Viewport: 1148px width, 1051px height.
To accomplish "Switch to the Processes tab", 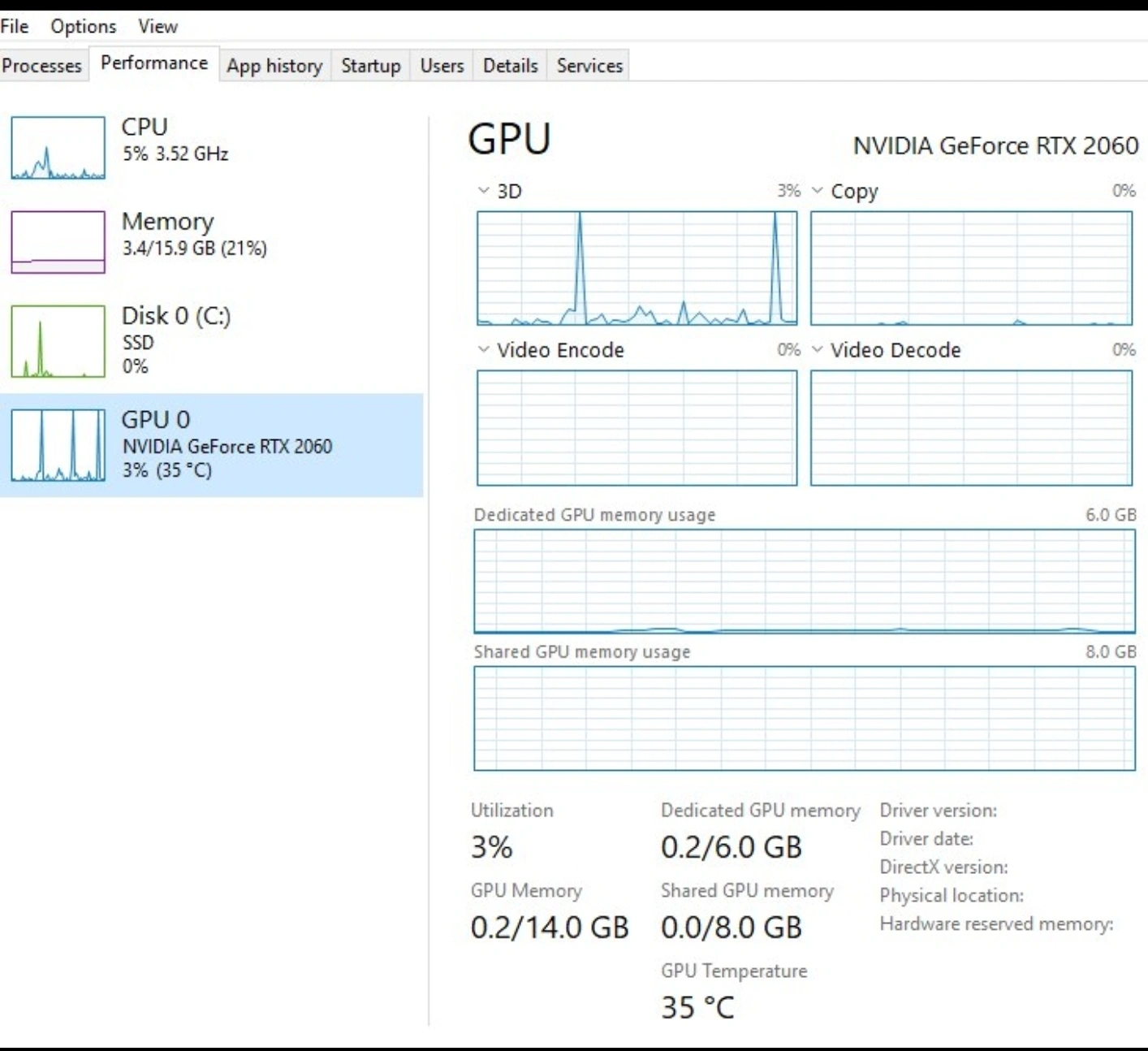I will [x=41, y=66].
